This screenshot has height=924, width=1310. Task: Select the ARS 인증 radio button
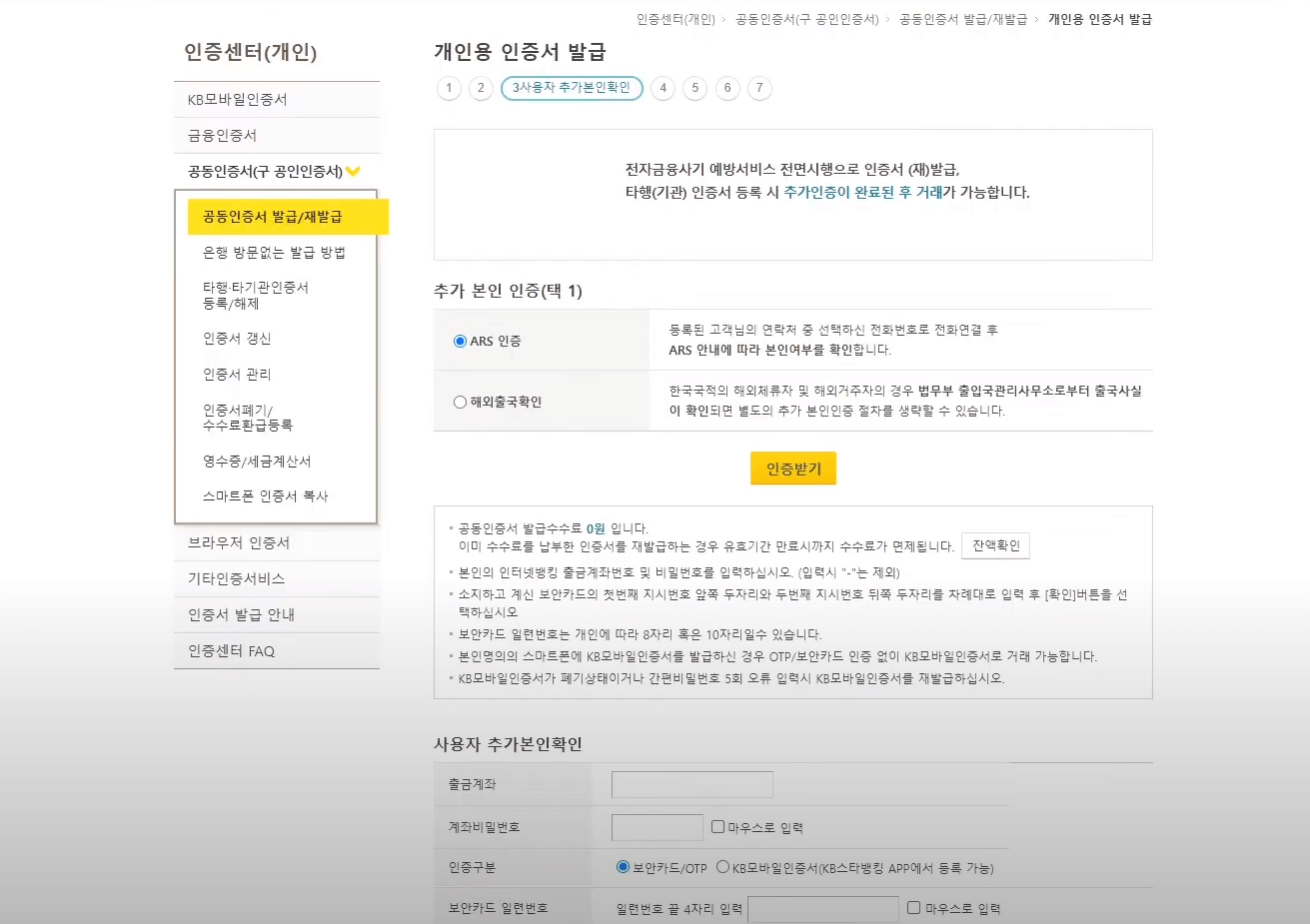(460, 341)
